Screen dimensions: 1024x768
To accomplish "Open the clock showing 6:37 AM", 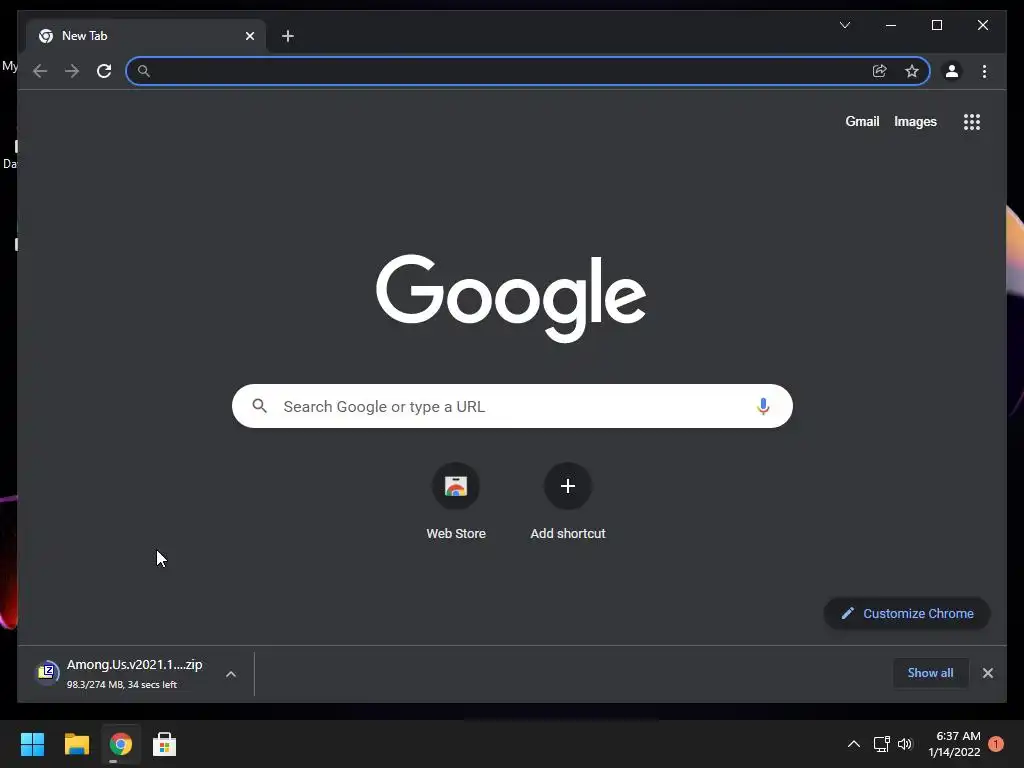I will tap(954, 744).
